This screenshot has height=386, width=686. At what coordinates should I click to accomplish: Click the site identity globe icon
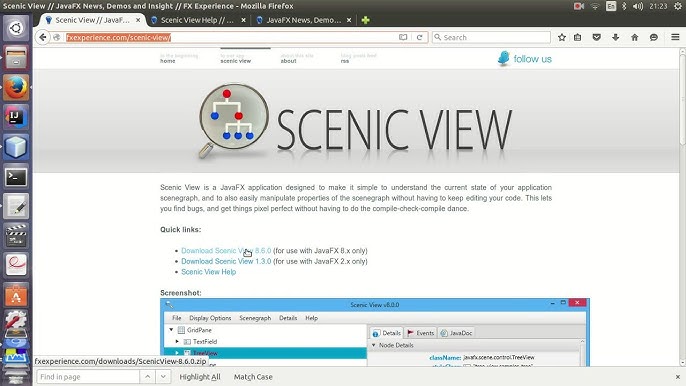pyautogui.click(x=56, y=37)
